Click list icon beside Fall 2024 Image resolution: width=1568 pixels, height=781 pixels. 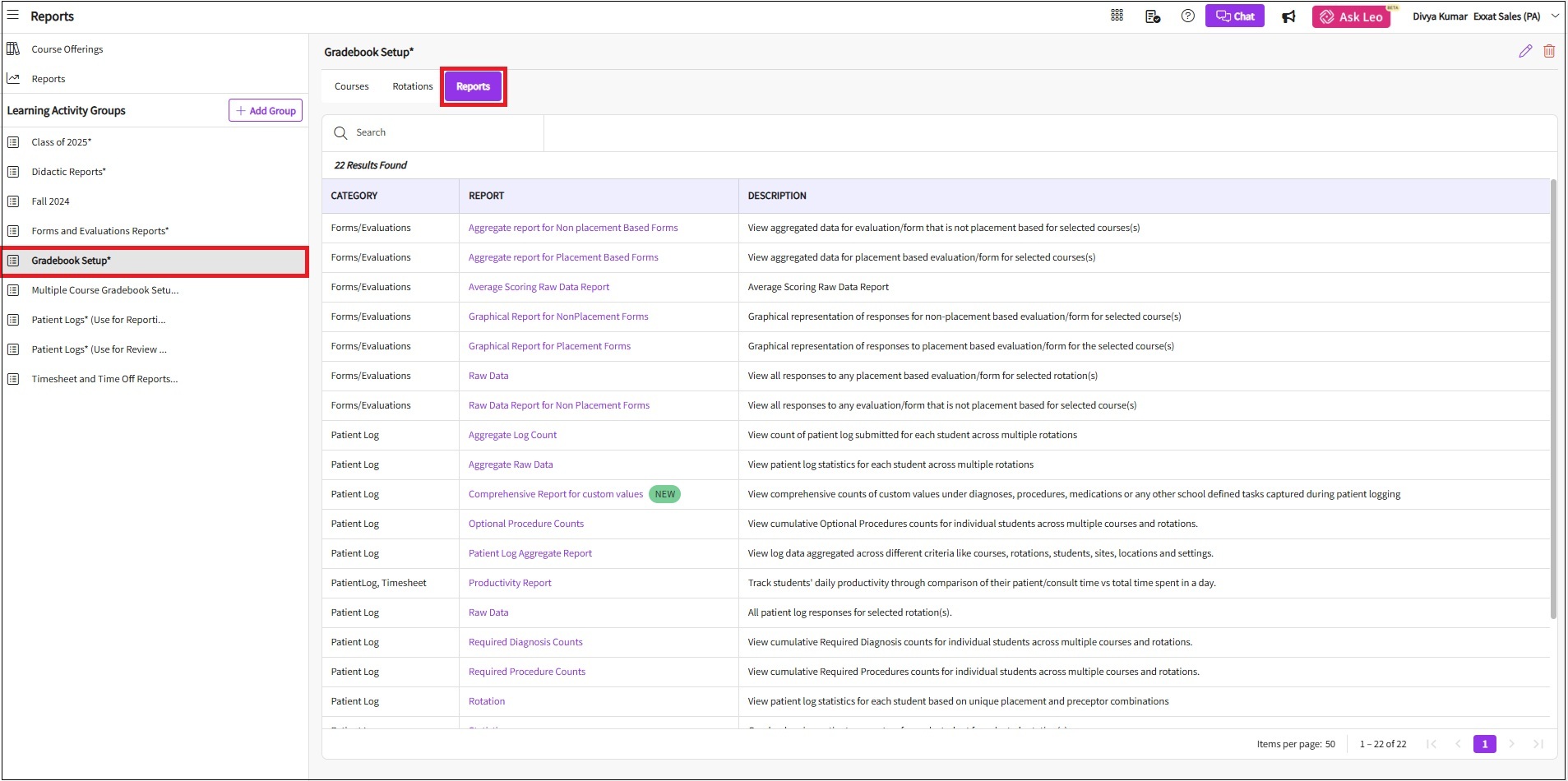(13, 201)
